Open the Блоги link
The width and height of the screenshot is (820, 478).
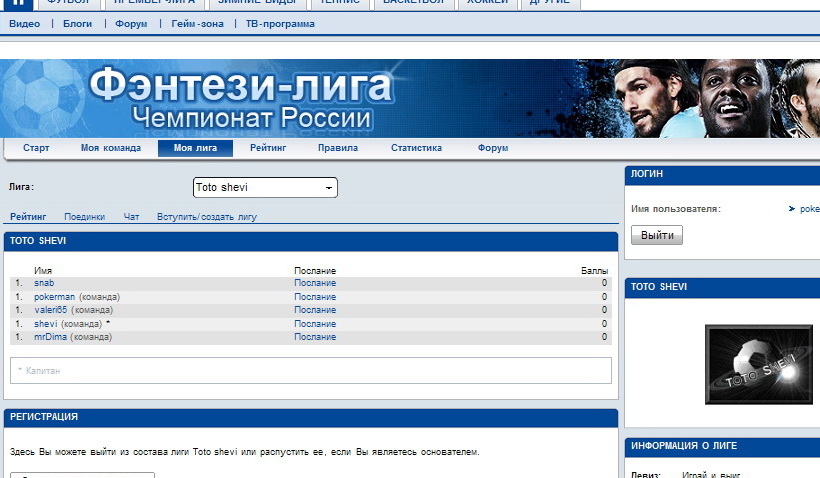pyautogui.click(x=77, y=24)
